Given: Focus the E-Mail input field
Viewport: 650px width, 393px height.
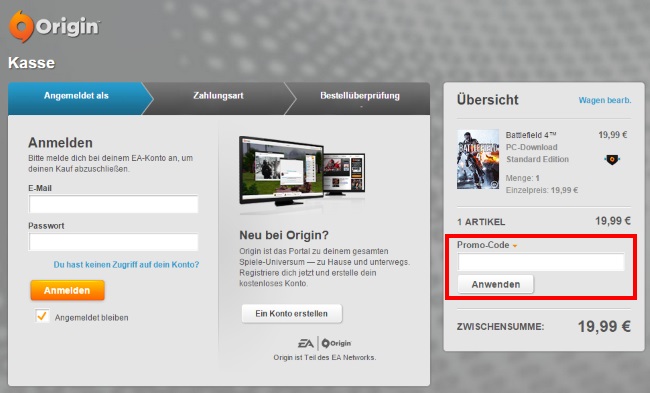Looking at the screenshot, I should click(114, 204).
